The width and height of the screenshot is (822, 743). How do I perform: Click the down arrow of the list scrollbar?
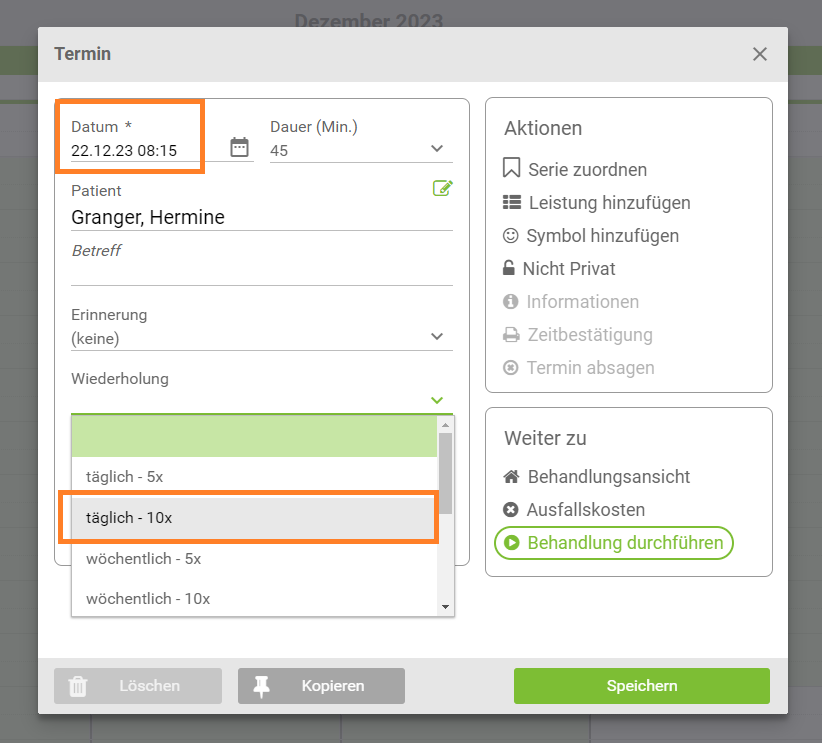click(446, 607)
